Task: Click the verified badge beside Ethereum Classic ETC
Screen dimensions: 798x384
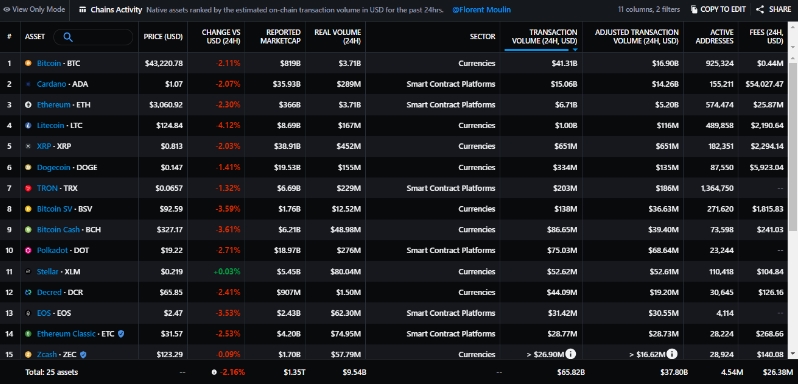Action: click(x=121, y=334)
